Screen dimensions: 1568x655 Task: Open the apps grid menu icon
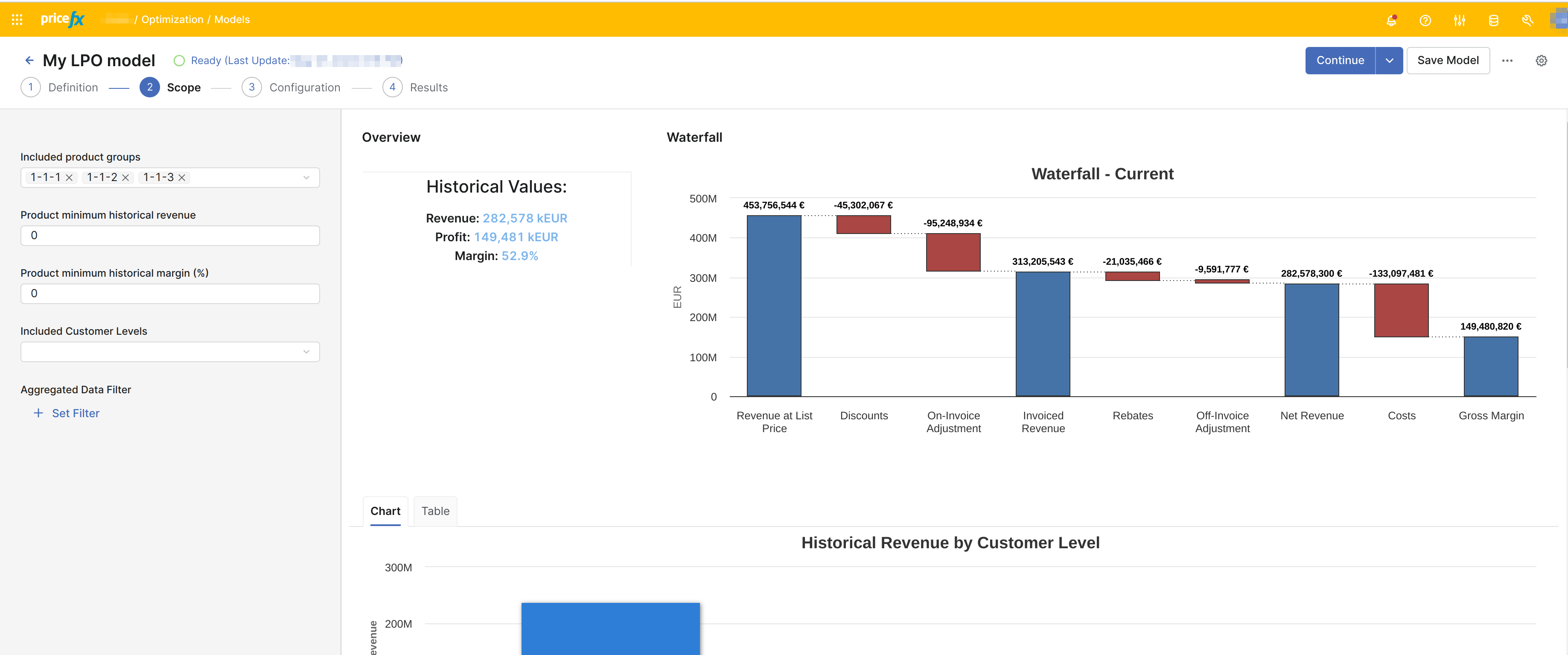tap(17, 20)
